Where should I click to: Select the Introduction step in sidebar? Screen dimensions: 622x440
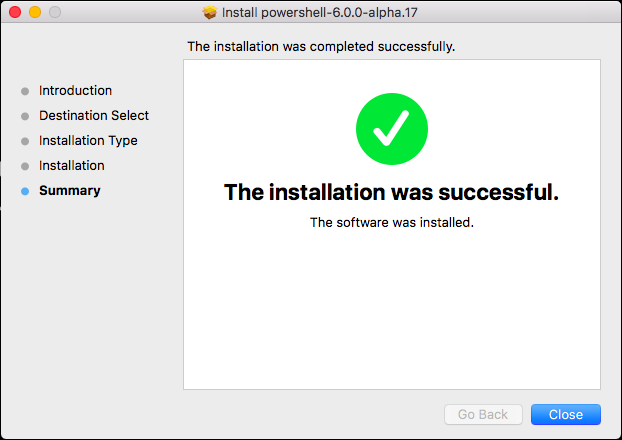[x=75, y=90]
